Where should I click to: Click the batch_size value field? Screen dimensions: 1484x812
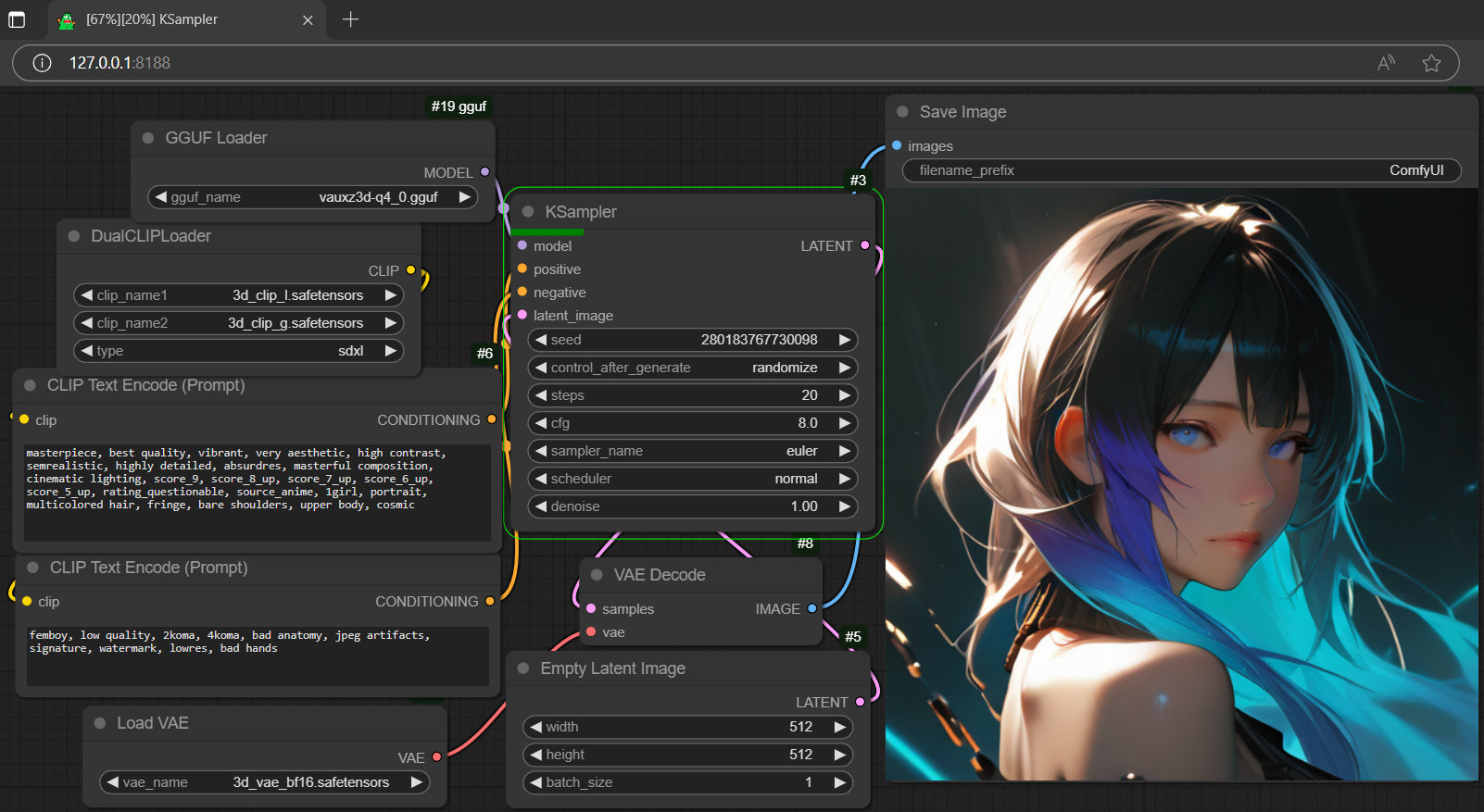click(x=688, y=782)
